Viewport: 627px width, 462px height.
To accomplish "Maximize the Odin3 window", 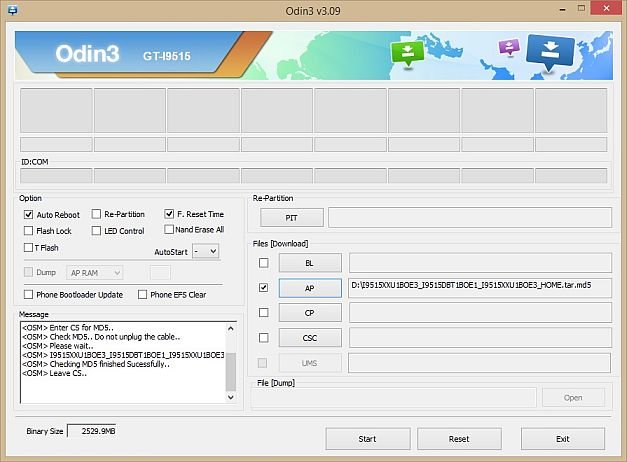I will click(x=581, y=8).
